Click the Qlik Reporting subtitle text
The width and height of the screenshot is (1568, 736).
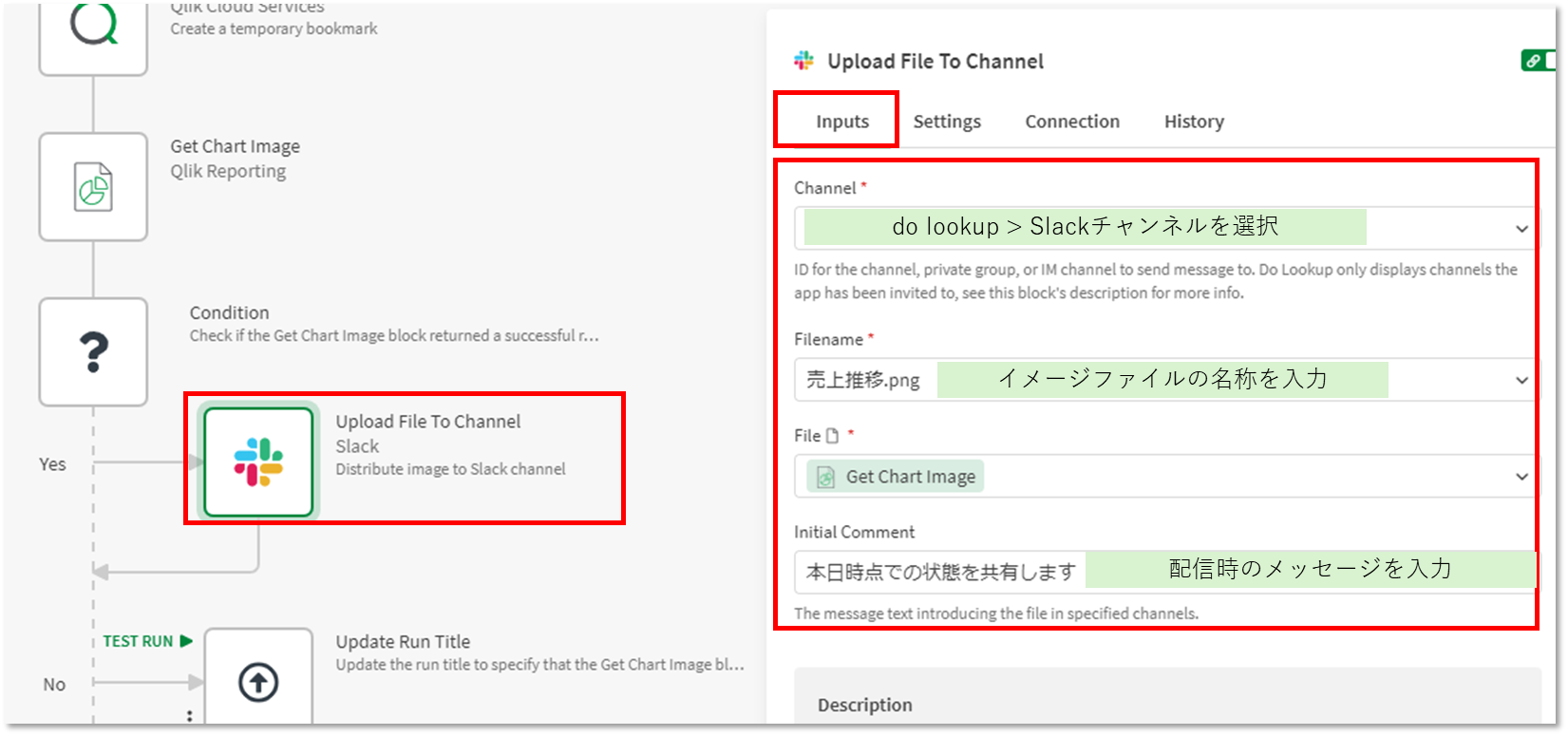228,171
